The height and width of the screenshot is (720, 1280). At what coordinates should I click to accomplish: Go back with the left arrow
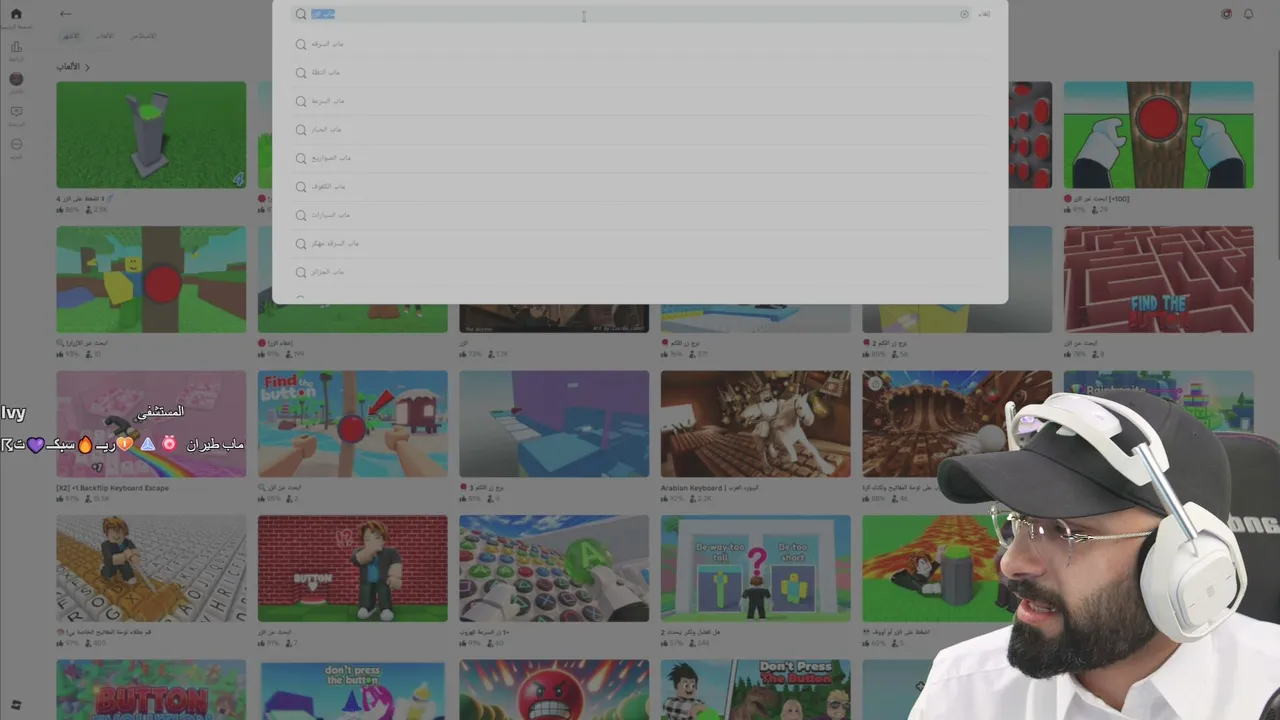[x=66, y=14]
